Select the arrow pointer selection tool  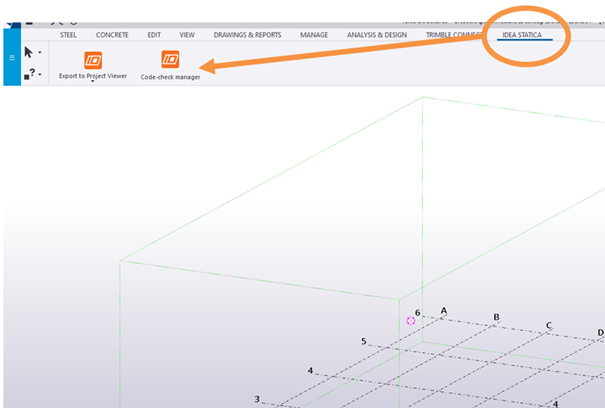pos(29,51)
